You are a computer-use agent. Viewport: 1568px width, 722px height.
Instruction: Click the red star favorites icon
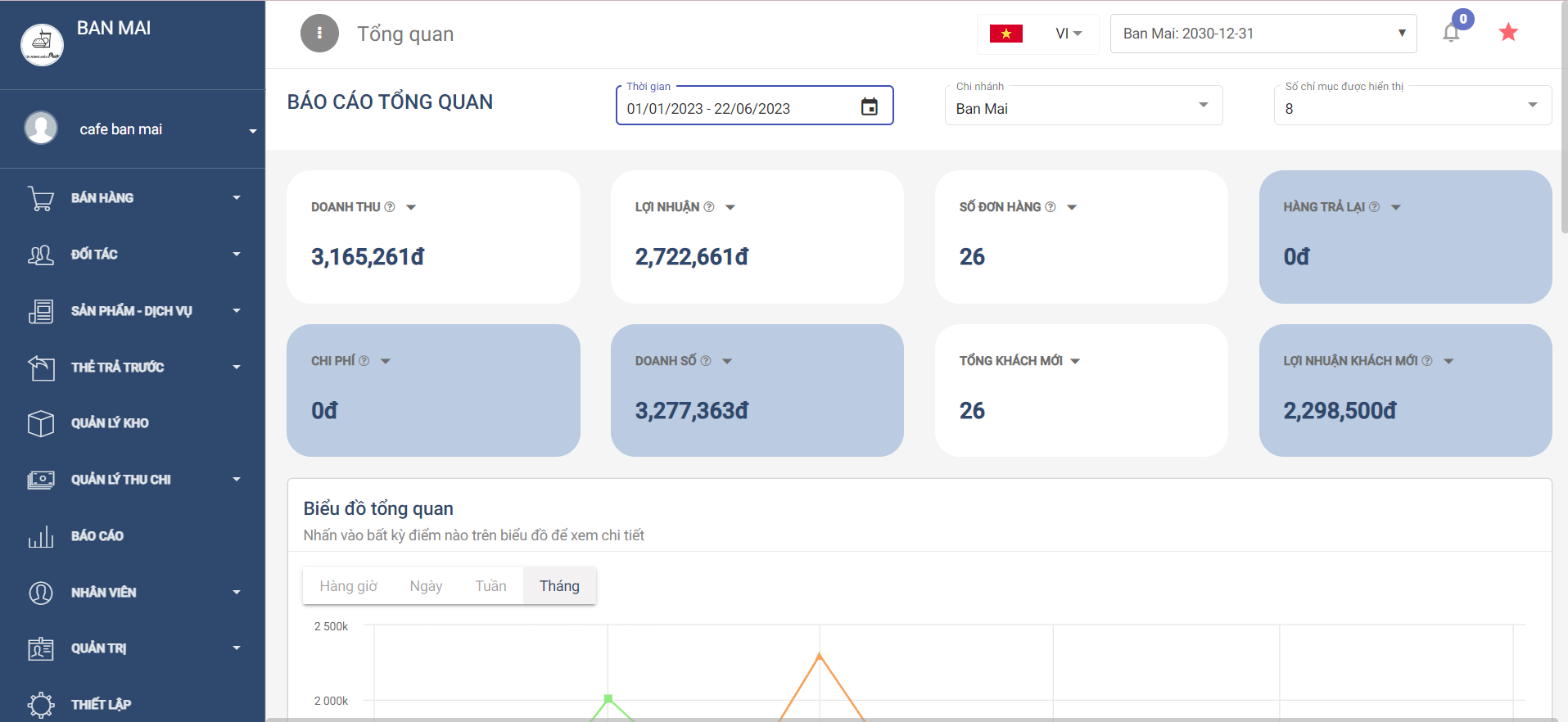click(x=1508, y=33)
